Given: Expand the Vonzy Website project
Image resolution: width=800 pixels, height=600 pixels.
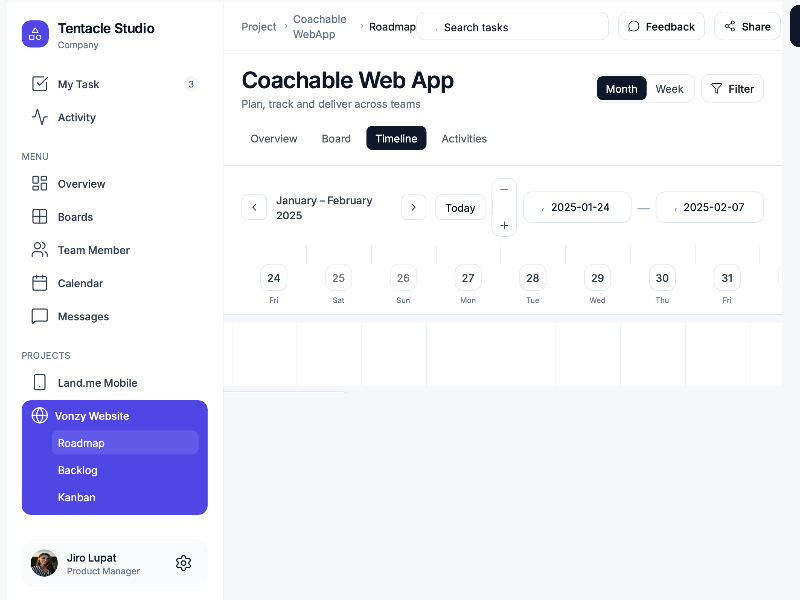Looking at the screenshot, I should coord(92,416).
